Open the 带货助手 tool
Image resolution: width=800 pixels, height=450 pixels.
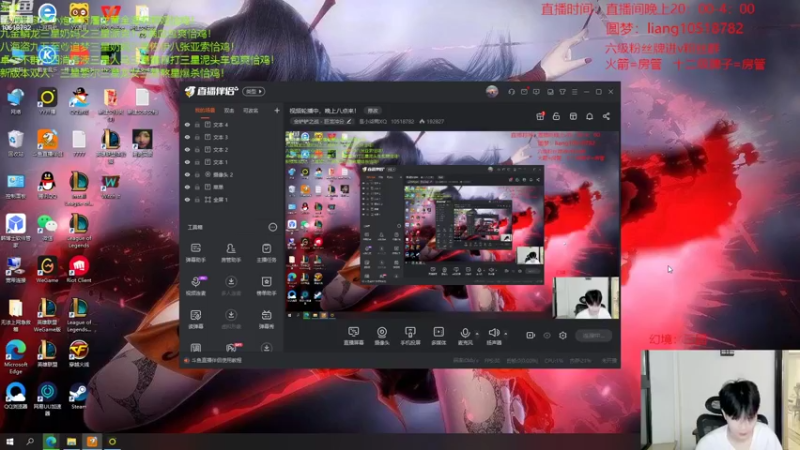[266, 286]
